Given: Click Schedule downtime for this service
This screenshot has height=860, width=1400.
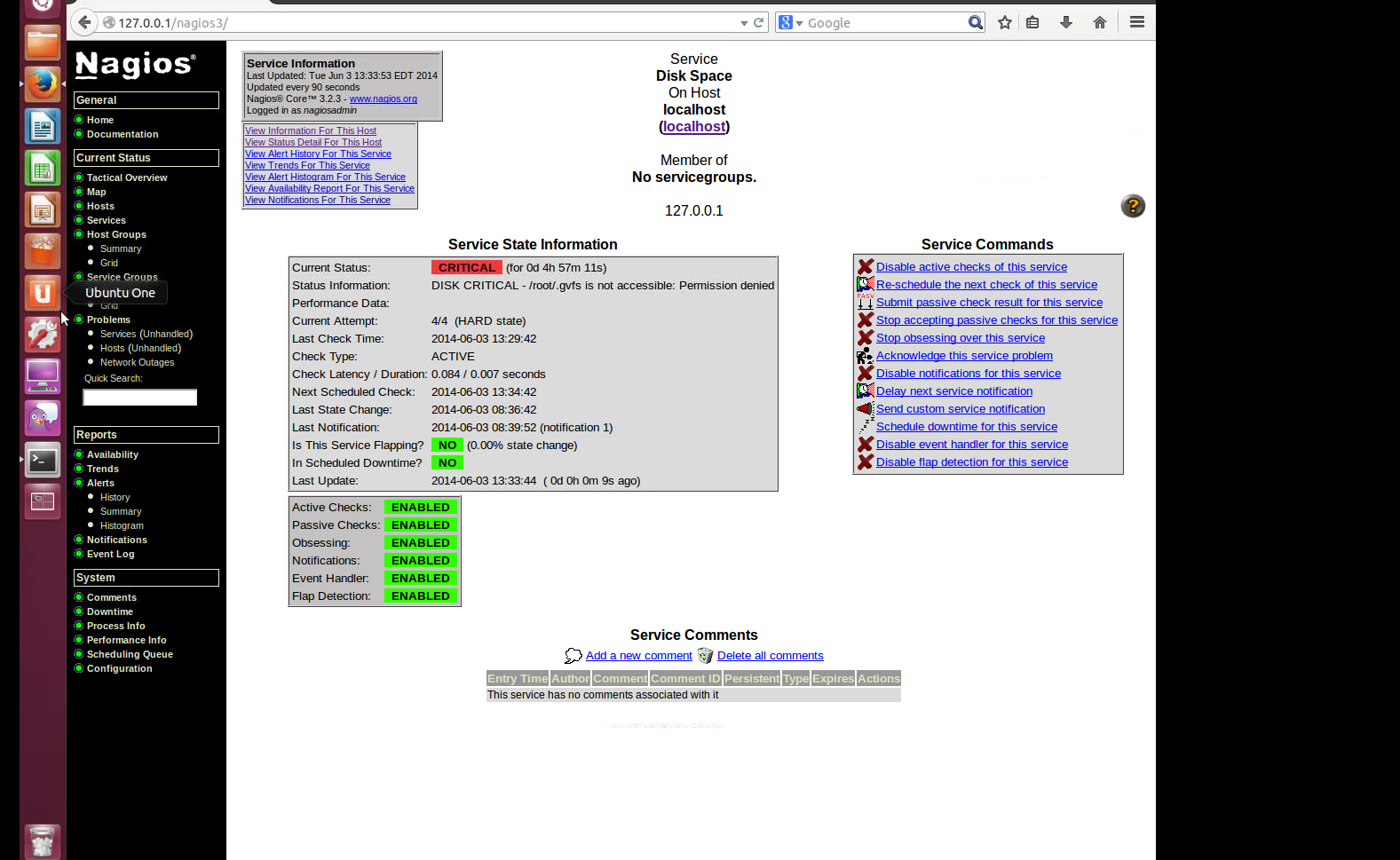Looking at the screenshot, I should tap(967, 427).
